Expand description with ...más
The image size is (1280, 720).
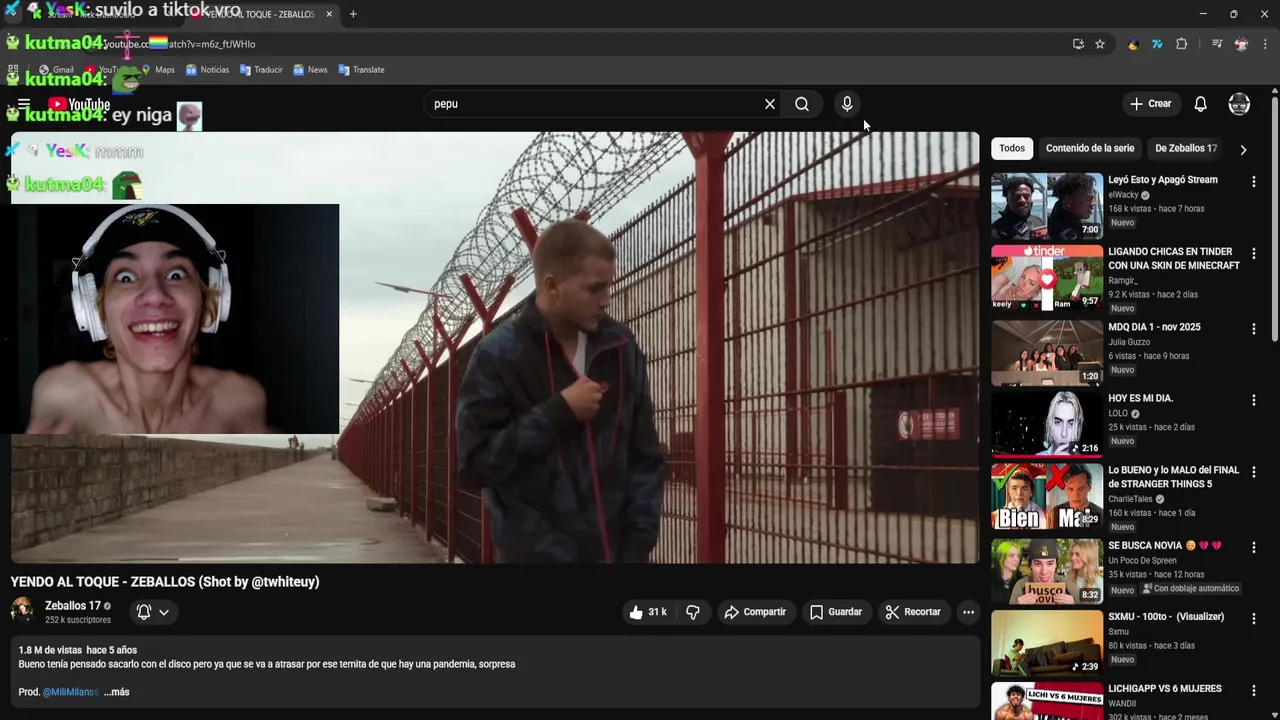click(116, 692)
